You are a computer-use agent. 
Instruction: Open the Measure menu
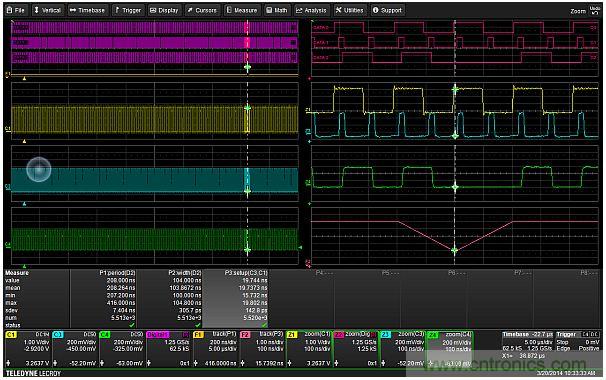(x=242, y=10)
